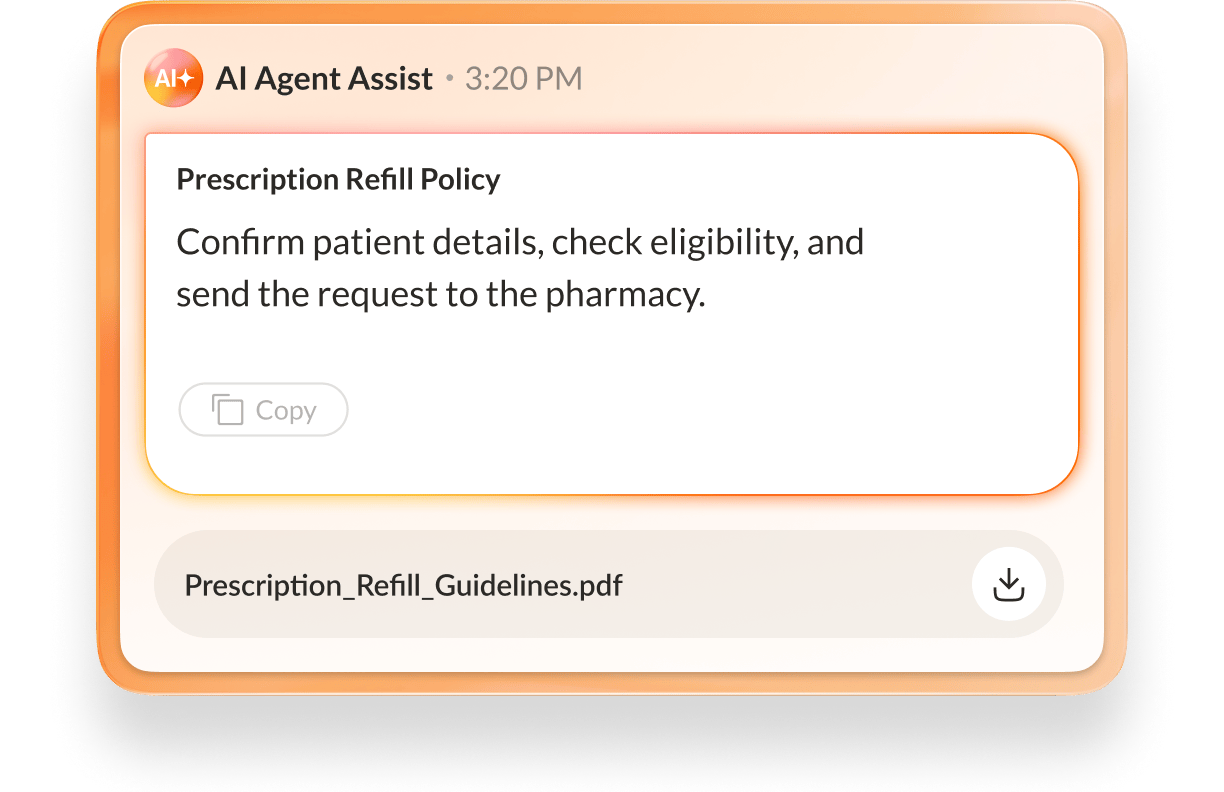Copy the prescription refill policy text
This screenshot has height=792, width=1224.
click(263, 409)
